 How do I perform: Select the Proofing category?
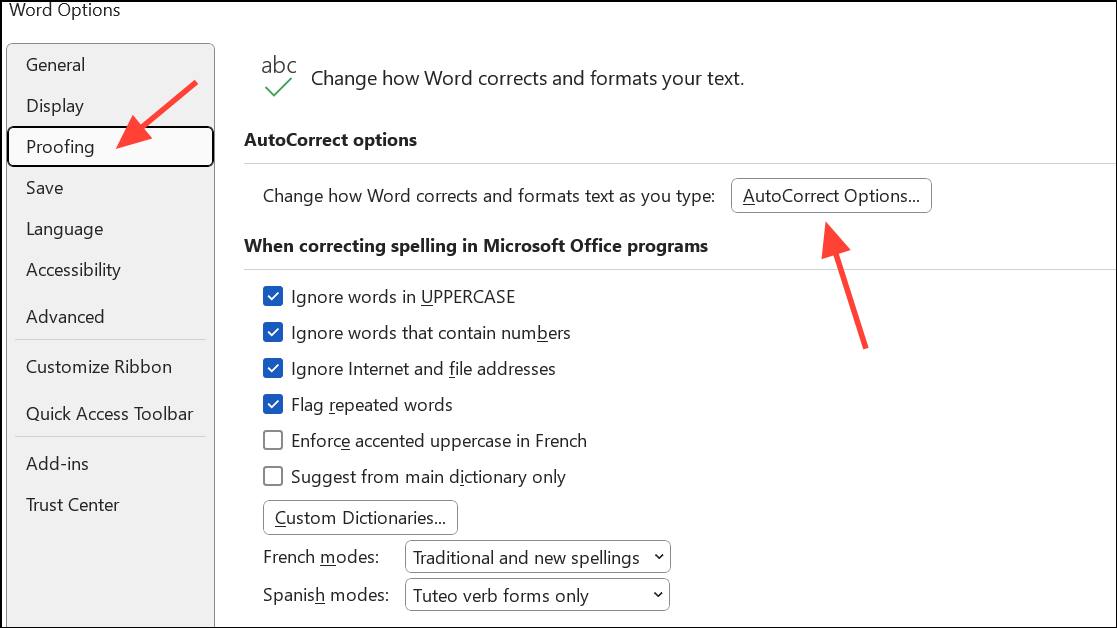(x=110, y=147)
